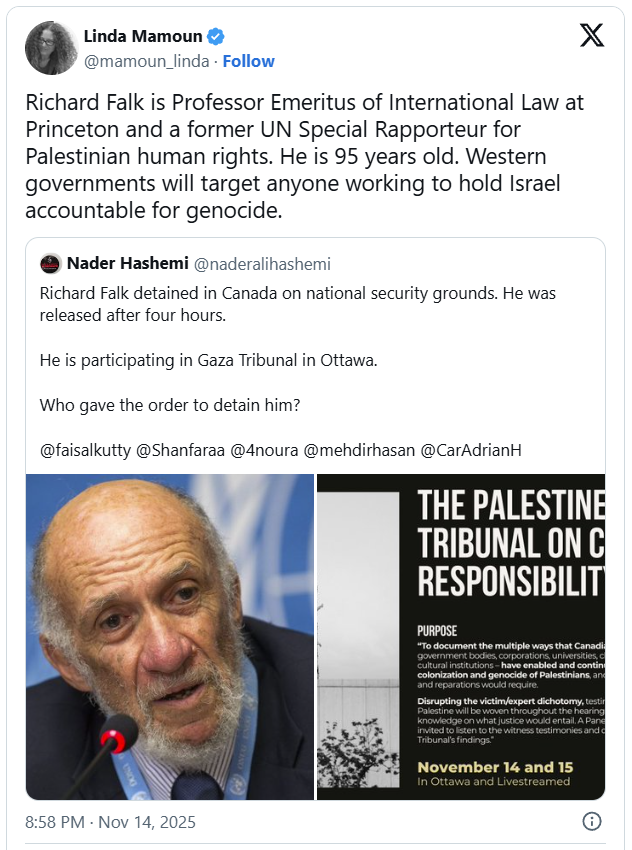This screenshot has width=632, height=850.
Task: Follow Linda Mamoun
Action: [x=248, y=61]
